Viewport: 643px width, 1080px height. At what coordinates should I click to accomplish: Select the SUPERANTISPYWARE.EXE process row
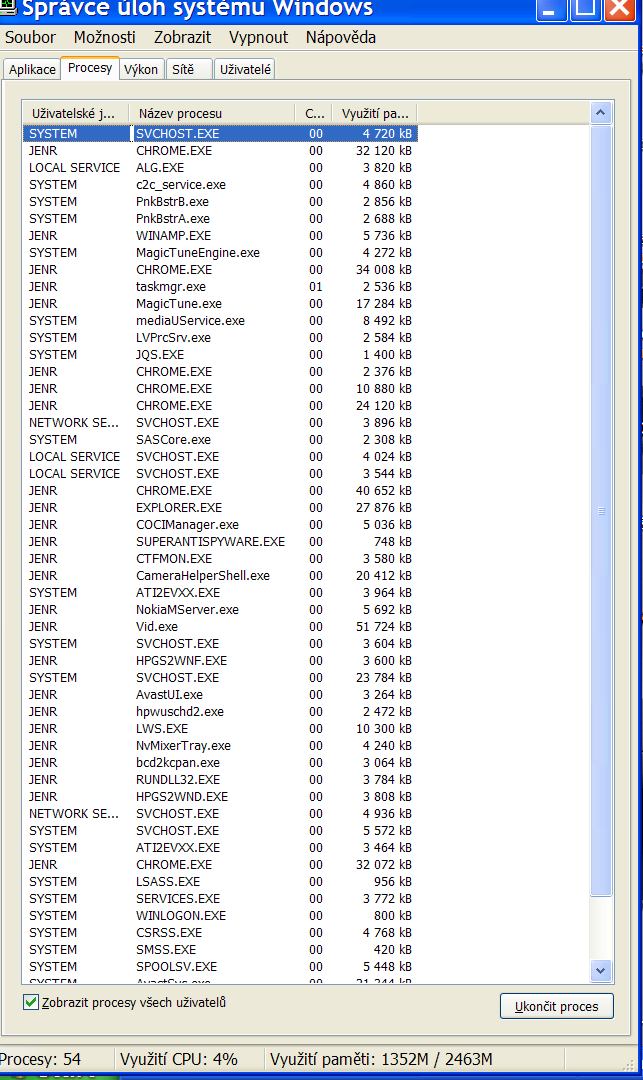(x=220, y=541)
